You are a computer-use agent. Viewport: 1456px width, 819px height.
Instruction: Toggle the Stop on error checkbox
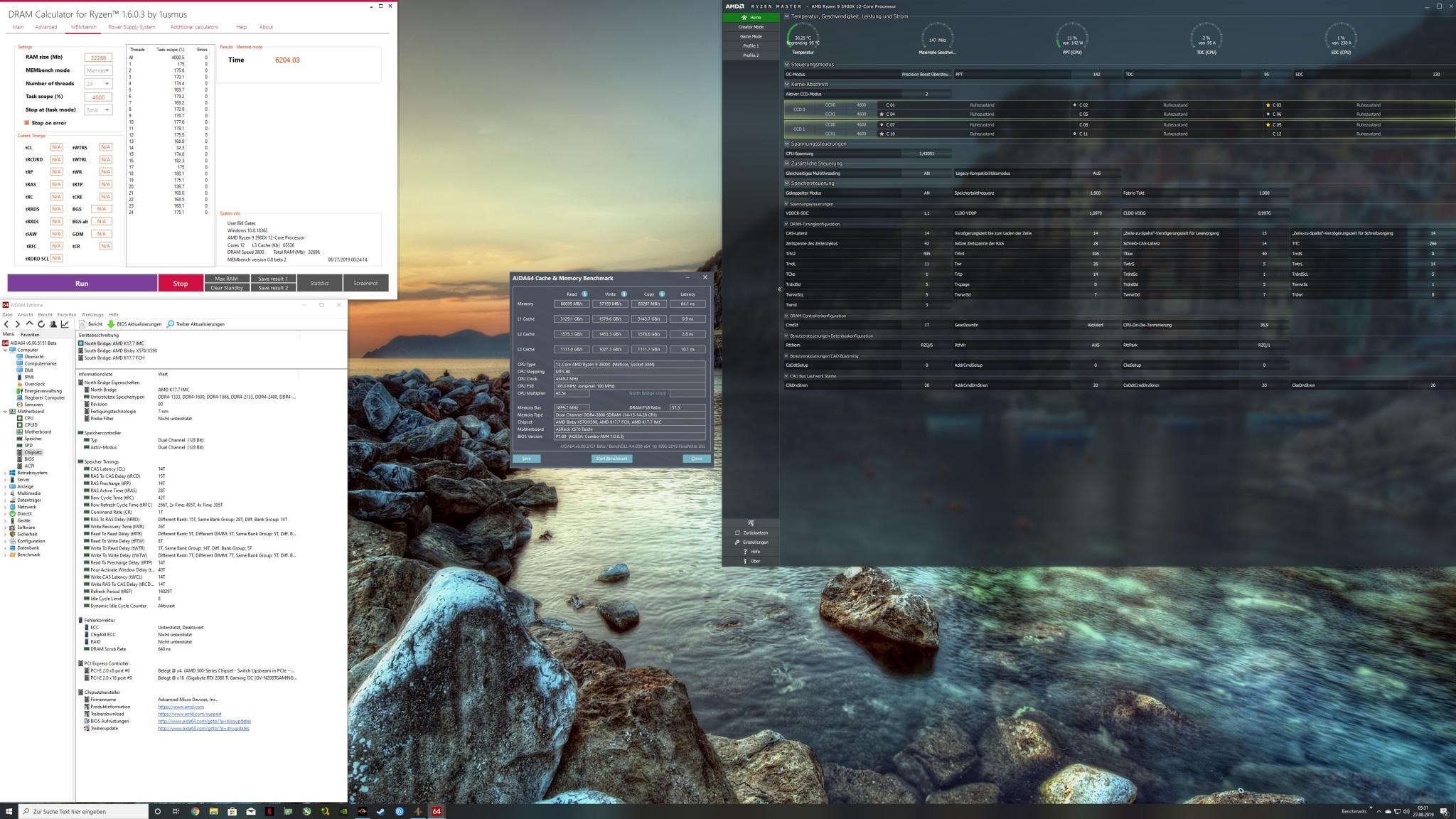27,123
